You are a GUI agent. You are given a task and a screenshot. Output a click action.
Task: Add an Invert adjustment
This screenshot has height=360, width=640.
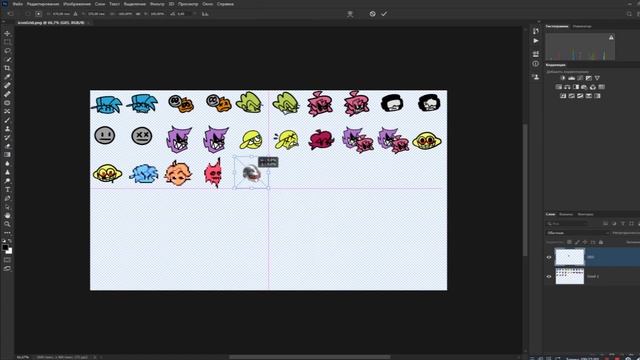563,96
